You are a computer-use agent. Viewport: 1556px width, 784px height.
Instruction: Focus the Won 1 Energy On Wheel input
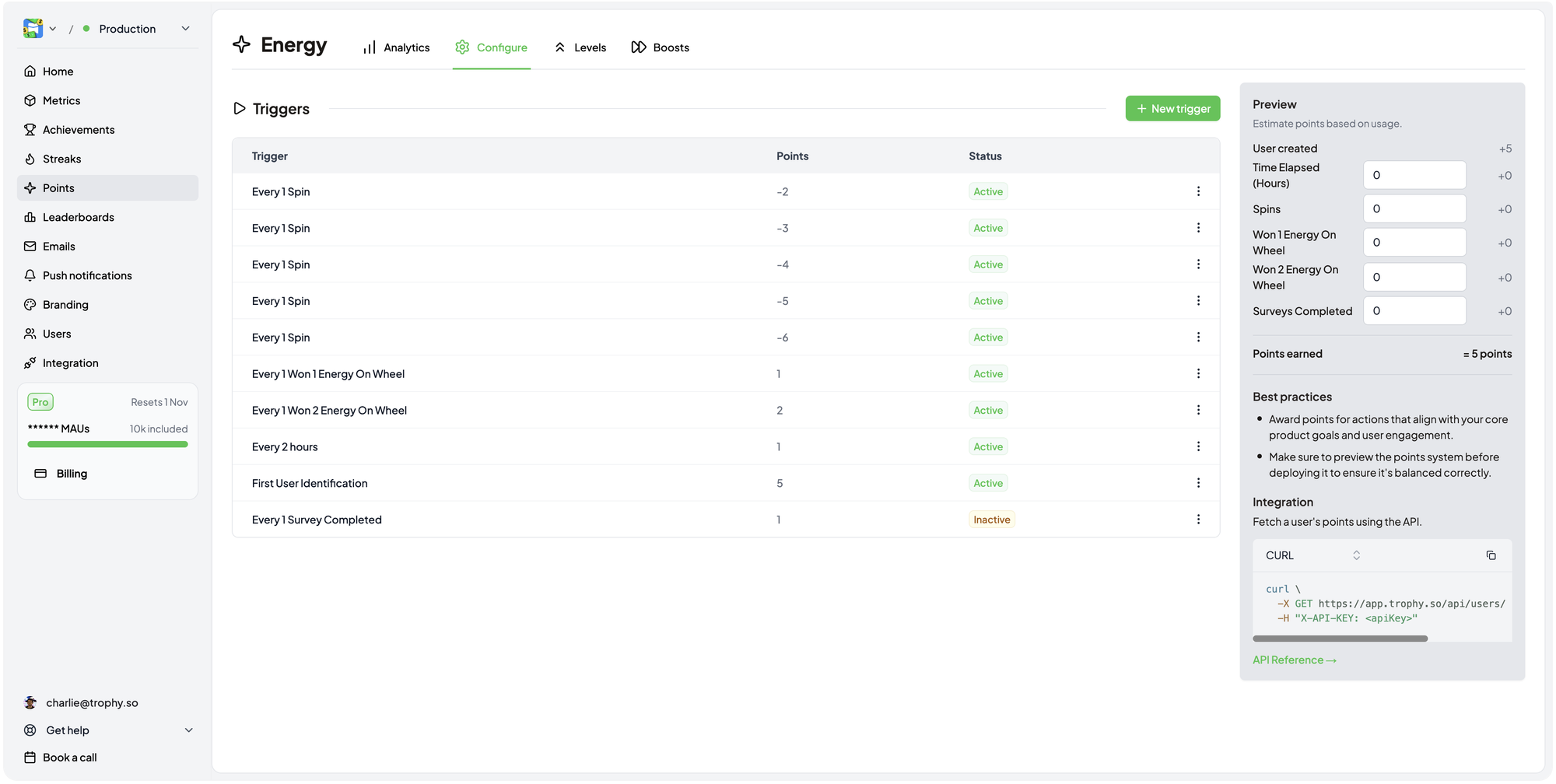click(x=1414, y=243)
